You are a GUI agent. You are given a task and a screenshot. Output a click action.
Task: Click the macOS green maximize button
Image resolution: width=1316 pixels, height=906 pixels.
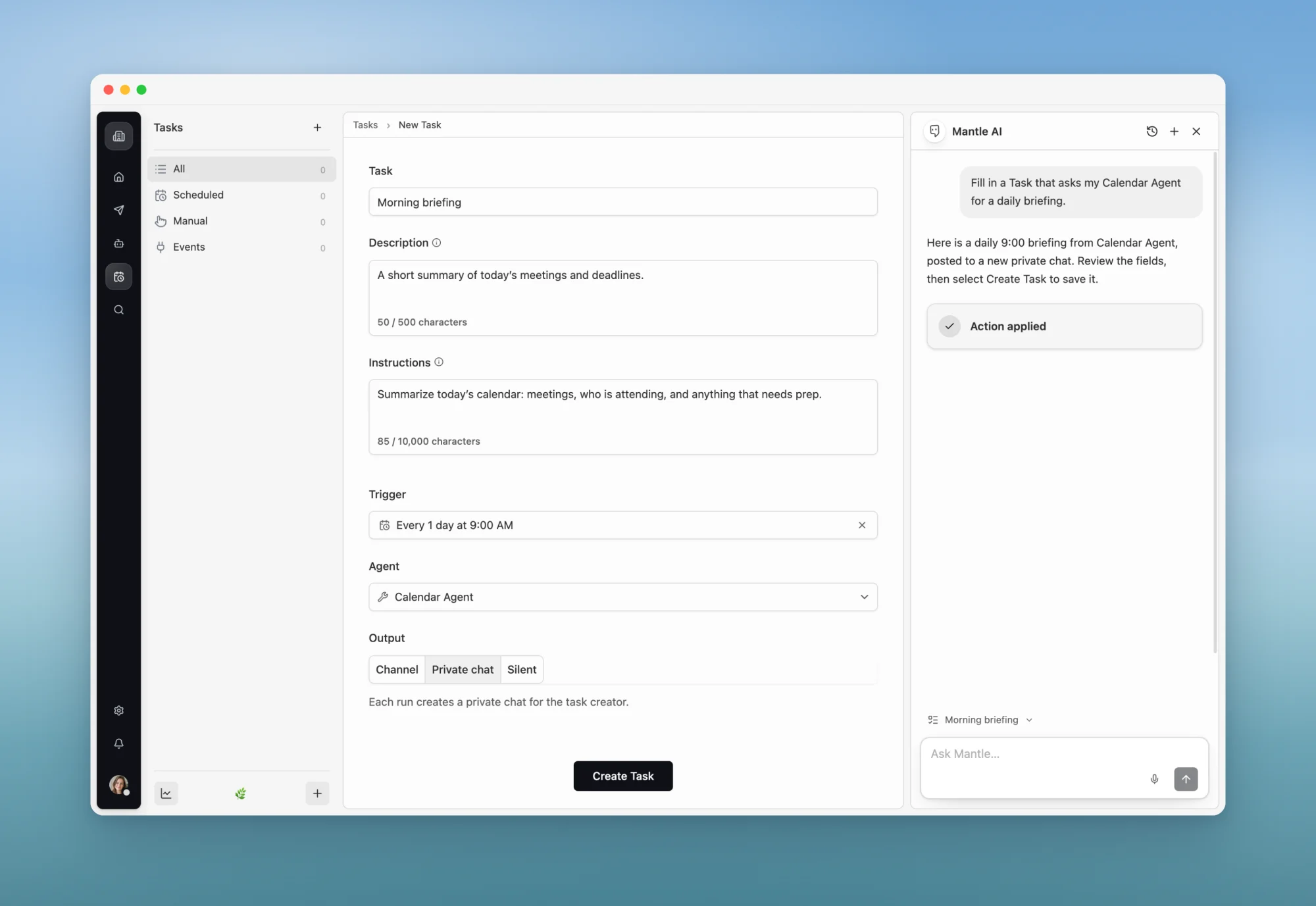[141, 89]
